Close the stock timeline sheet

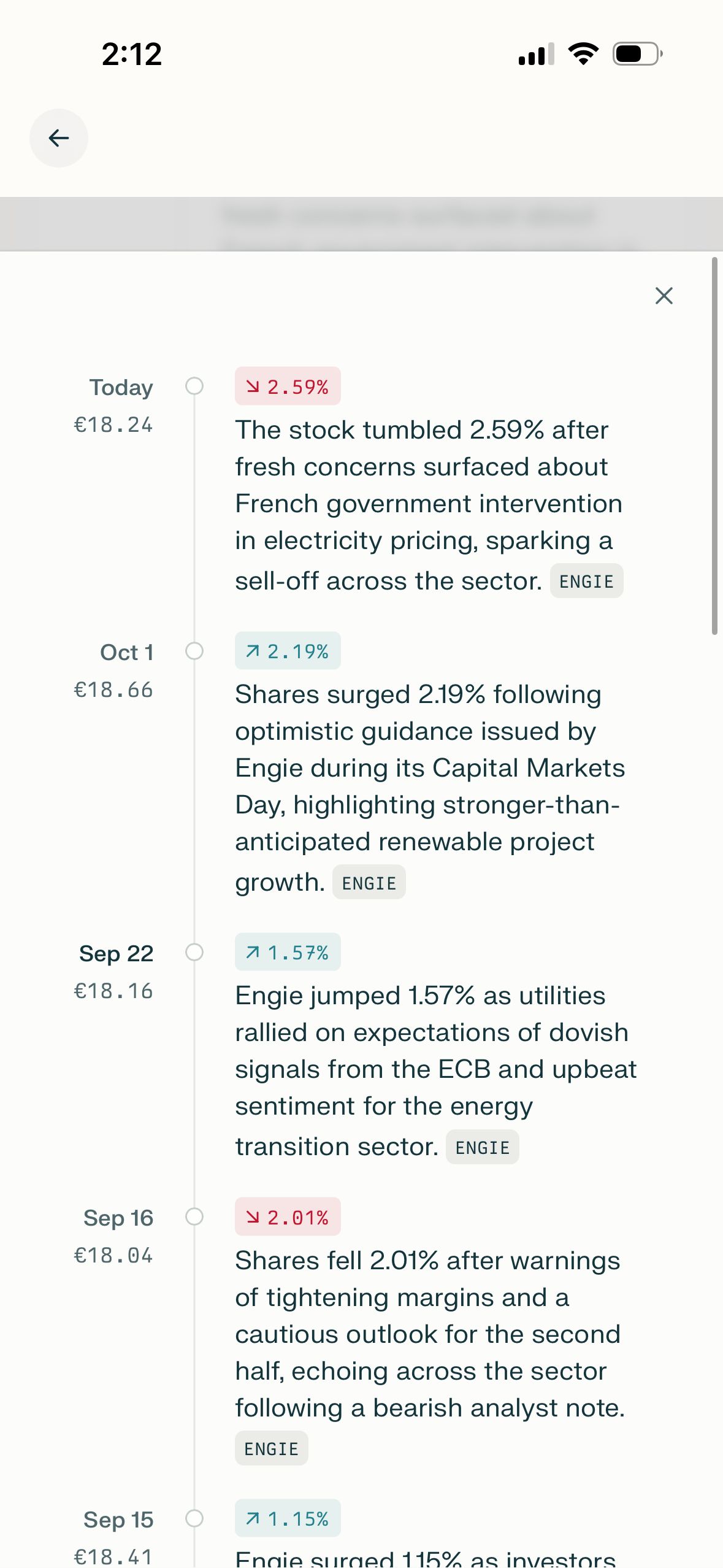click(x=664, y=296)
